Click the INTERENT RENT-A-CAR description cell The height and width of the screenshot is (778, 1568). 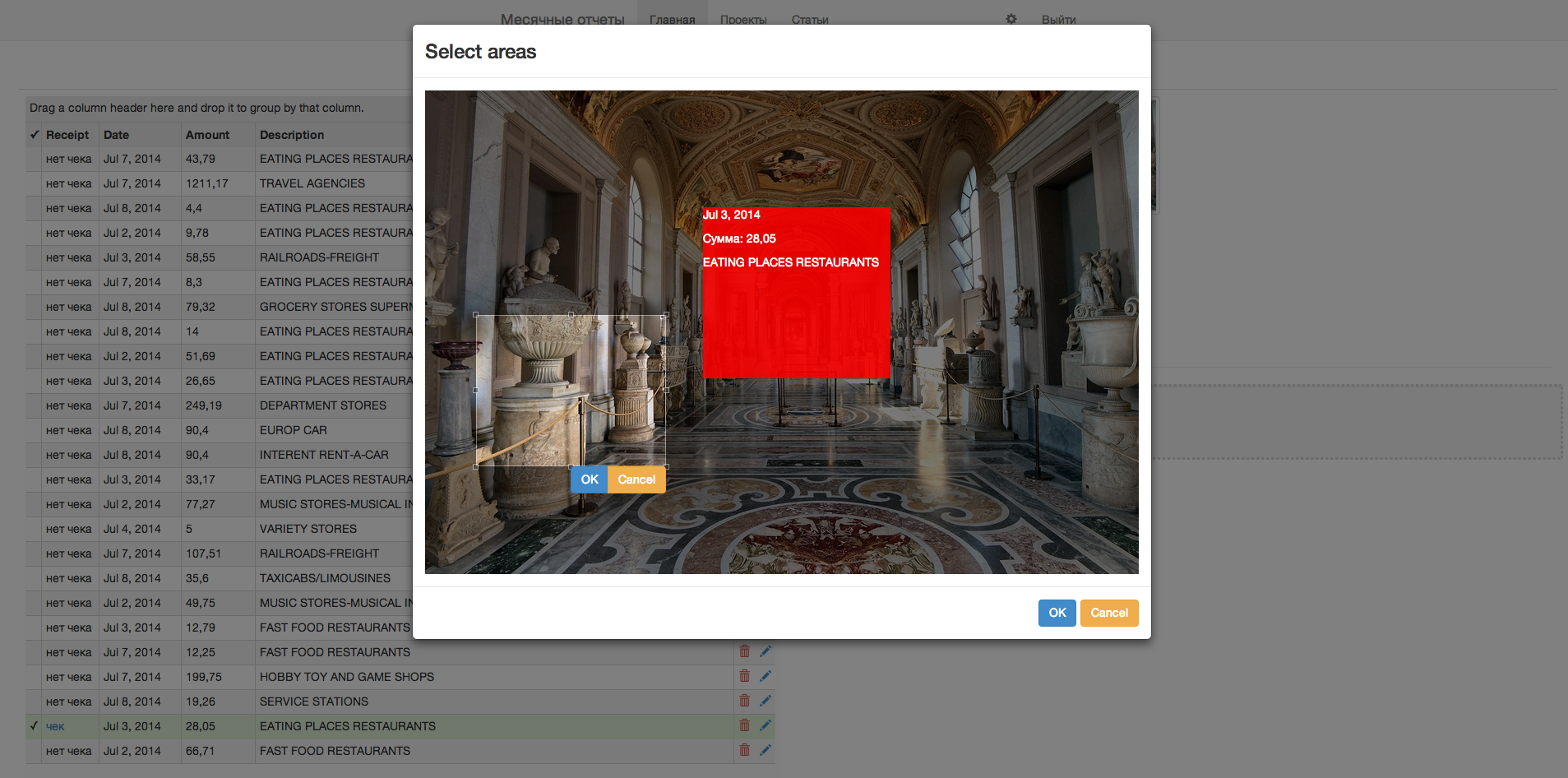[x=324, y=455]
